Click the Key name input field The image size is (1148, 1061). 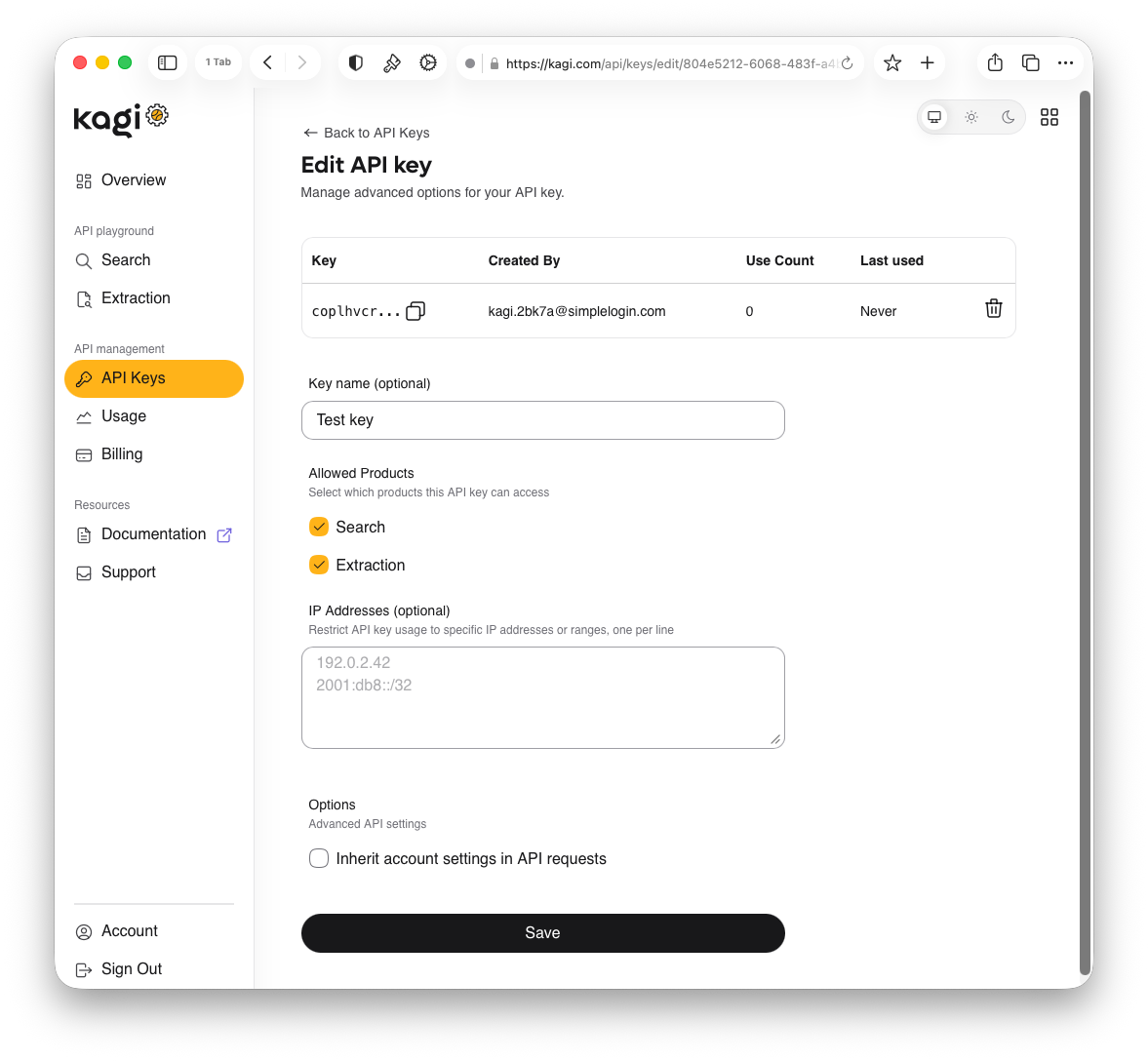click(543, 420)
